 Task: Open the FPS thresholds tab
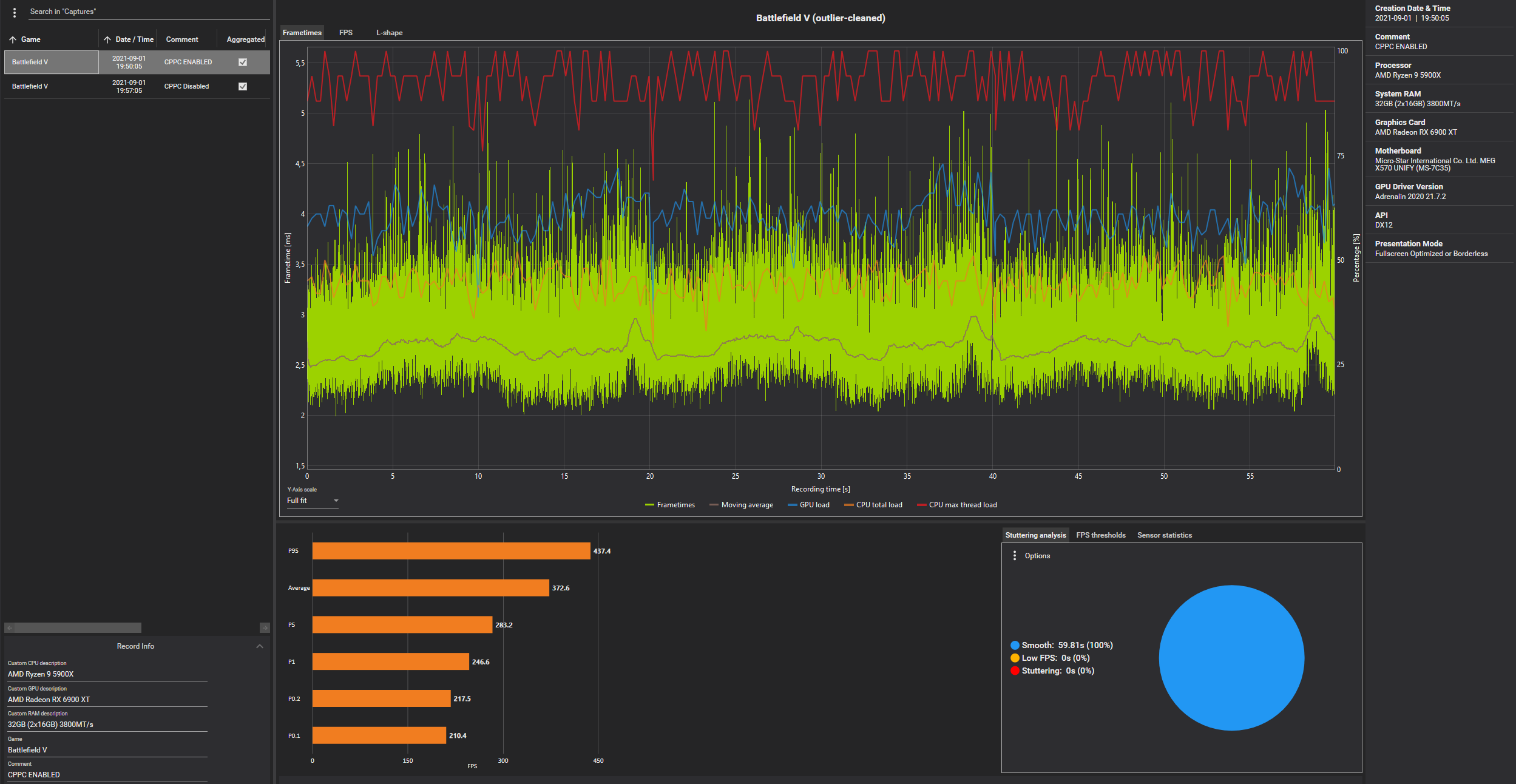pos(1100,535)
